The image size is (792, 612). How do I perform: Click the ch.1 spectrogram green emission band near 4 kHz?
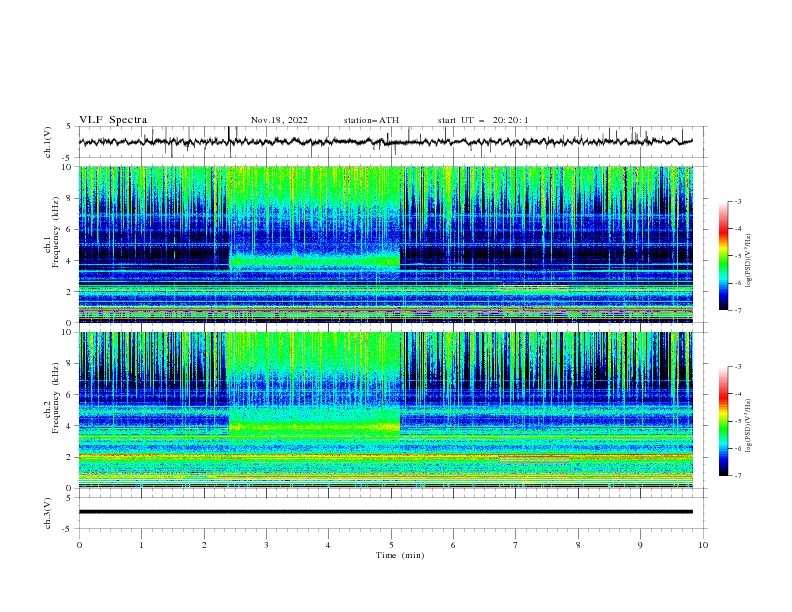coord(315,261)
